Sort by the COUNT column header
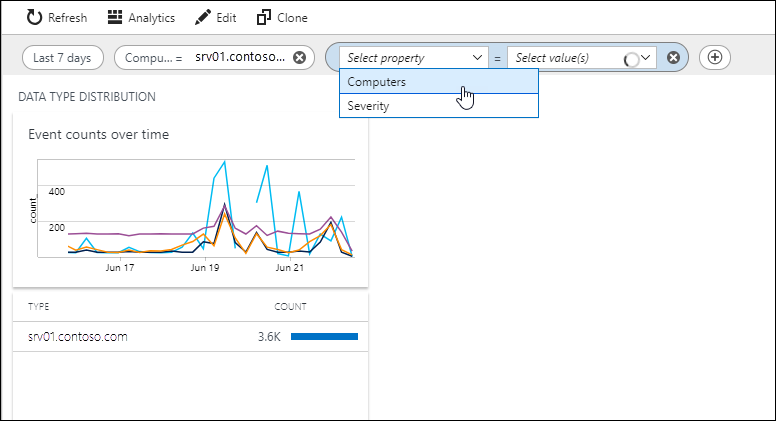Screen dimensions: 776x421 291,307
